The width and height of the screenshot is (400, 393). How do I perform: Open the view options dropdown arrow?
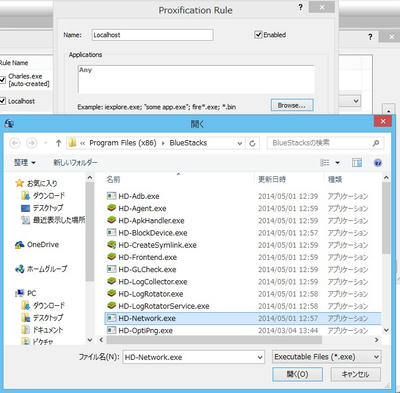(x=337, y=163)
